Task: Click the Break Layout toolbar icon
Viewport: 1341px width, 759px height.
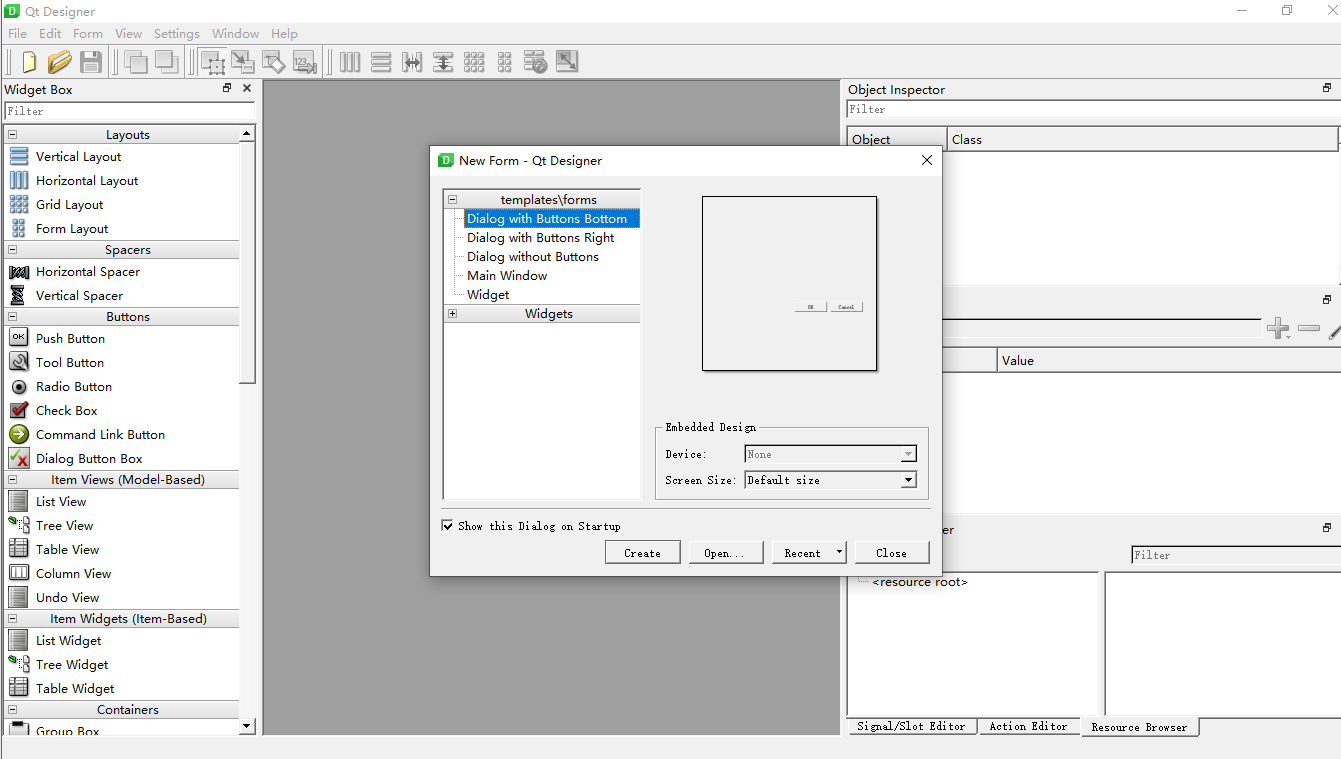Action: [x=536, y=61]
